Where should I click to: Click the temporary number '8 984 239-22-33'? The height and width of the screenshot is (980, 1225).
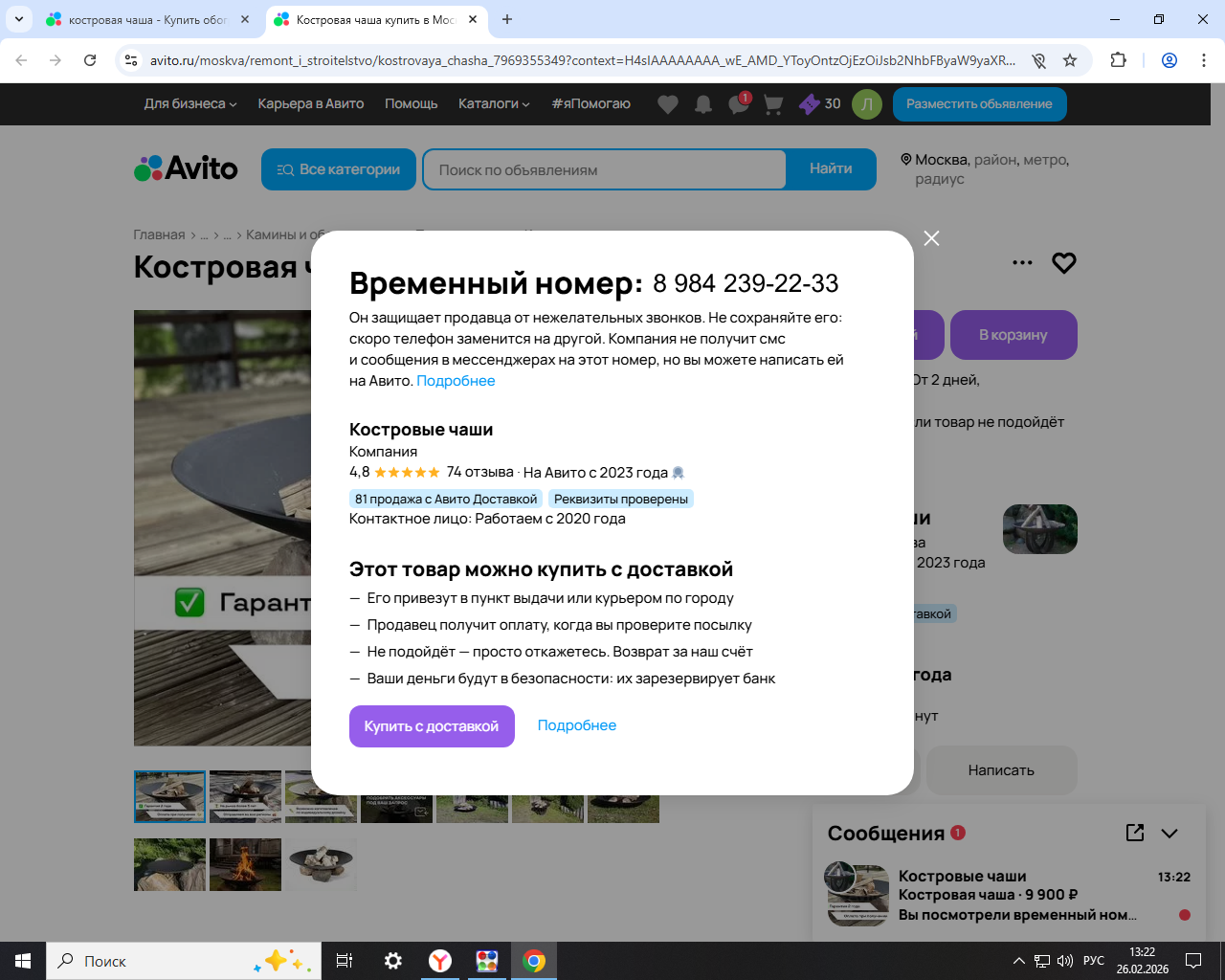coord(746,283)
